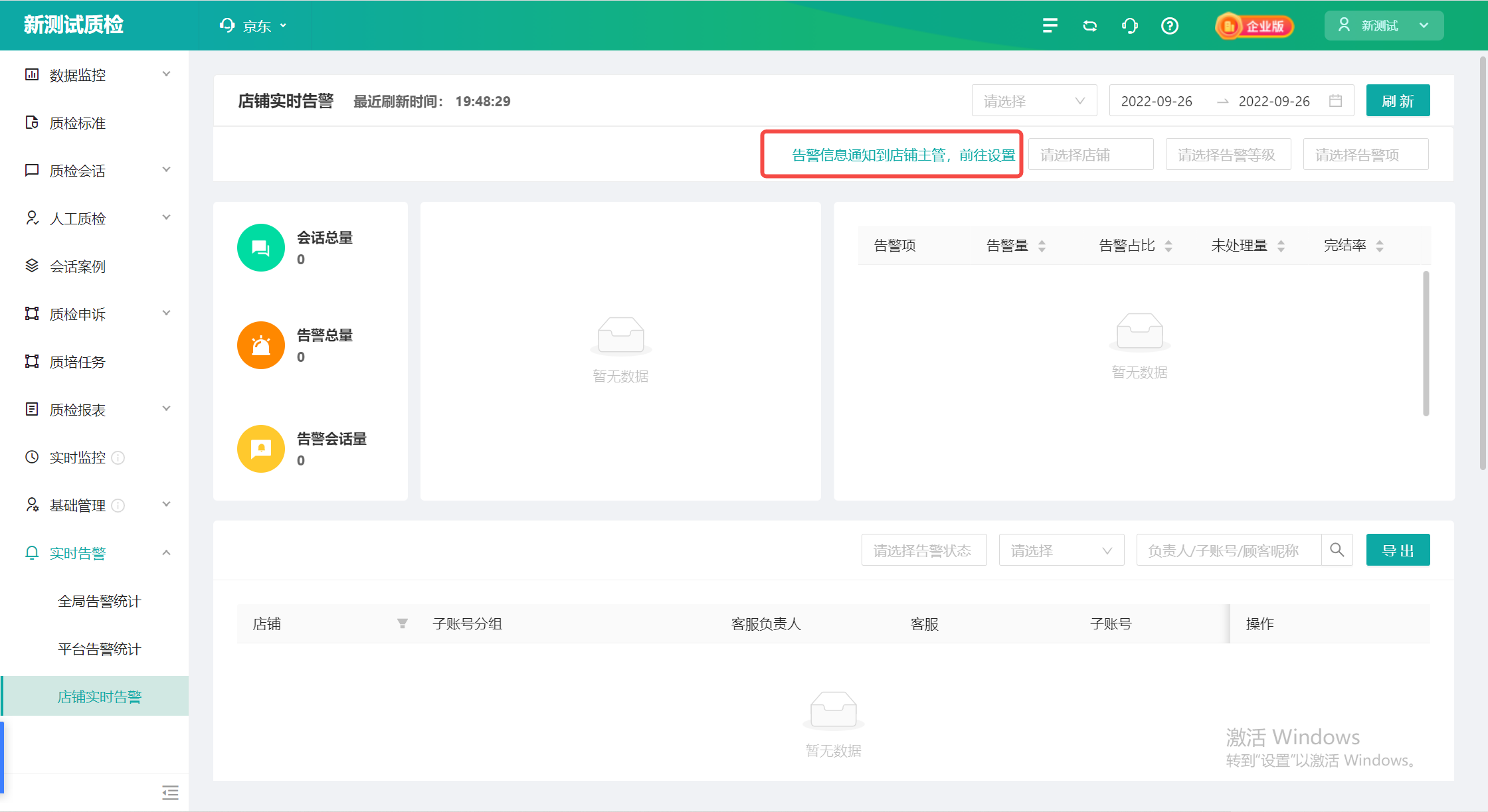Open calendar icon in date range
Screen dimensions: 1488x812
click(x=1335, y=101)
